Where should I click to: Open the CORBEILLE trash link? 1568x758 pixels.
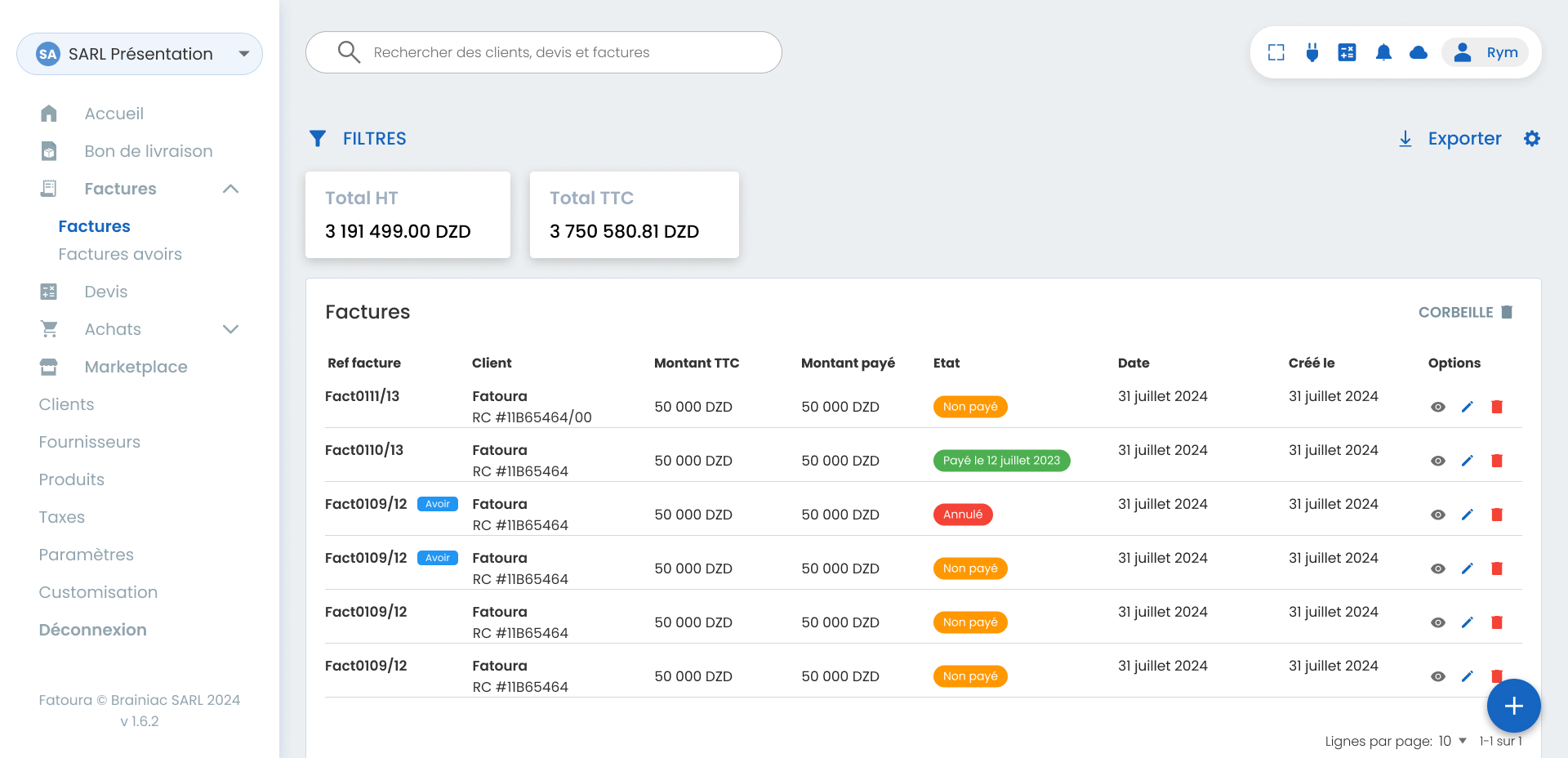pos(1465,312)
